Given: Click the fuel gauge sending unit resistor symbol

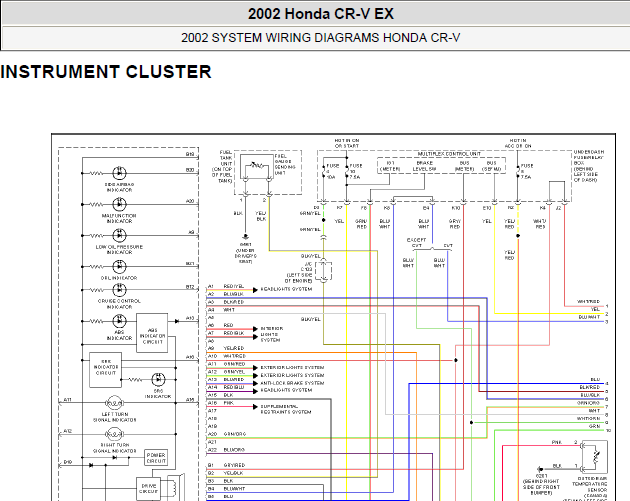Looking at the screenshot, I should click(257, 165).
